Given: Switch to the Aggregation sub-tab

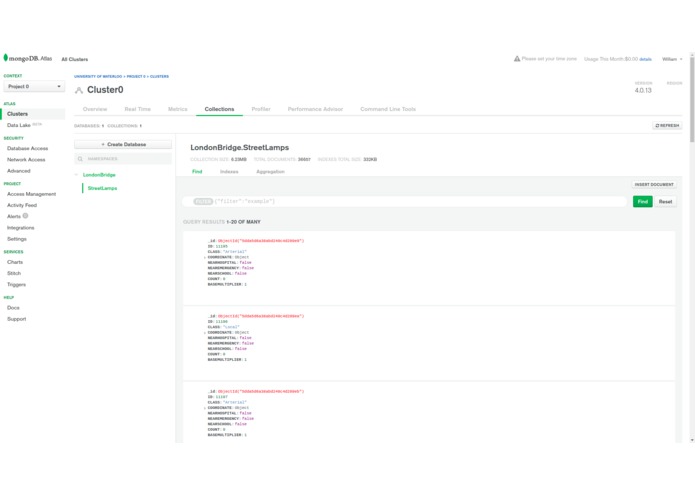Looking at the screenshot, I should [270, 171].
